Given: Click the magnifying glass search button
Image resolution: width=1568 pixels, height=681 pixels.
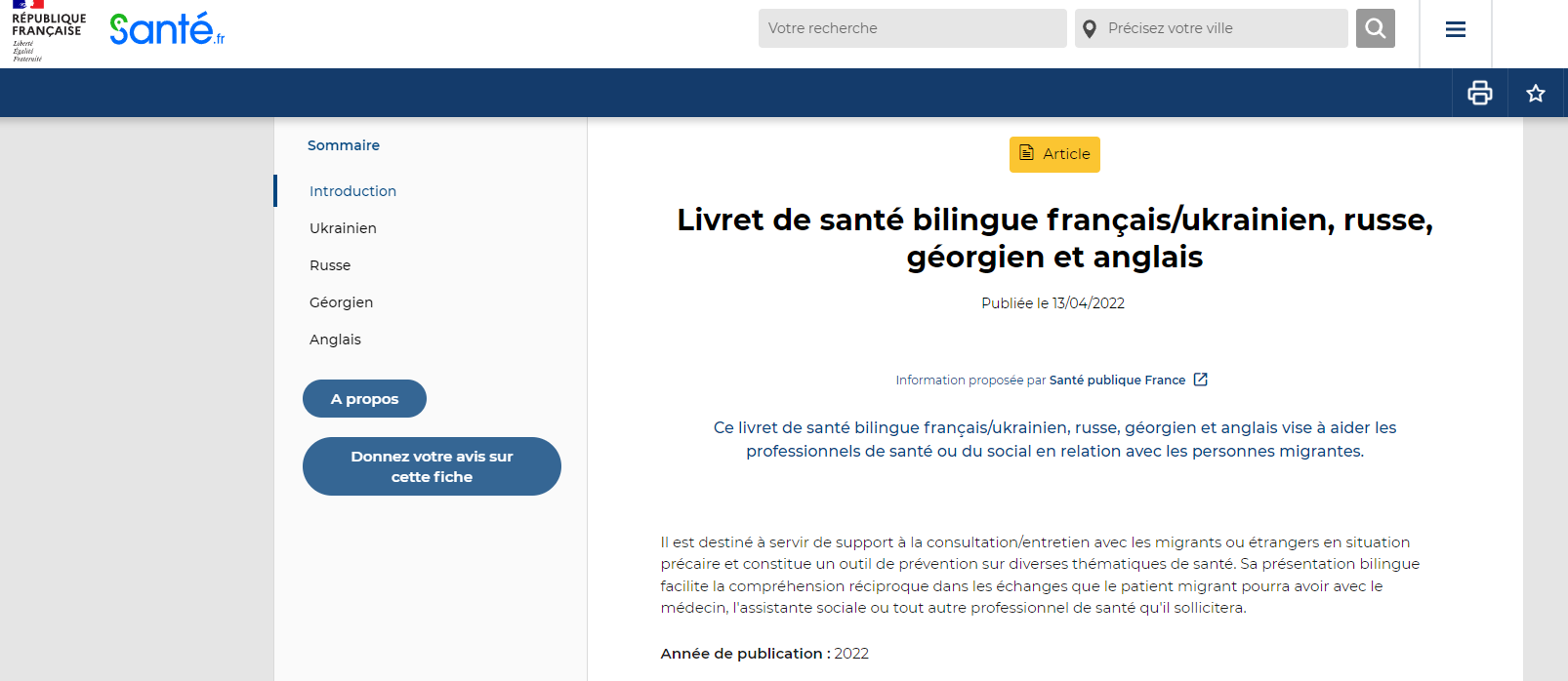Looking at the screenshot, I should [1375, 28].
